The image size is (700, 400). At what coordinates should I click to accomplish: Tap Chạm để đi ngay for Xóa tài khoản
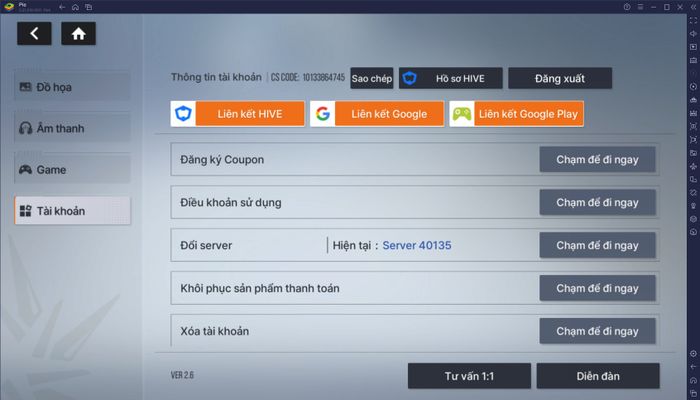pos(597,331)
